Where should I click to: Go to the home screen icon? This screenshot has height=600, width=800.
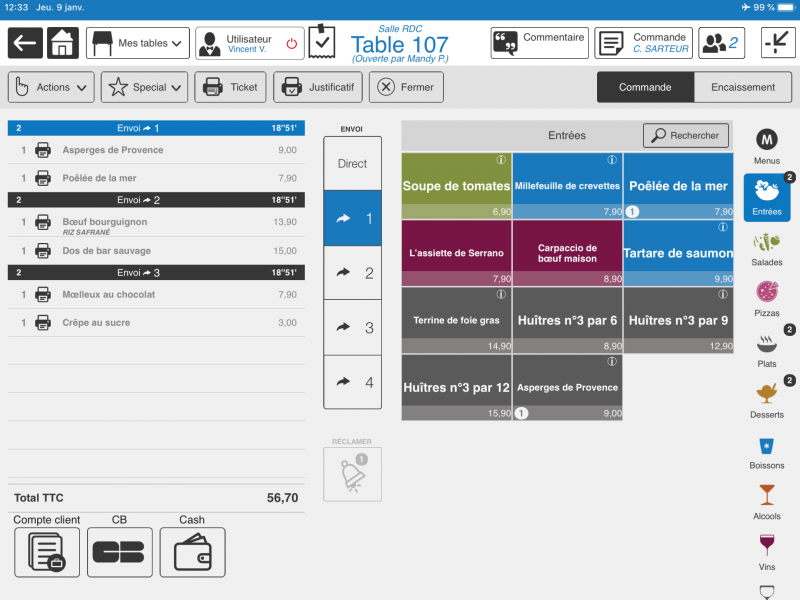pyautogui.click(x=62, y=43)
